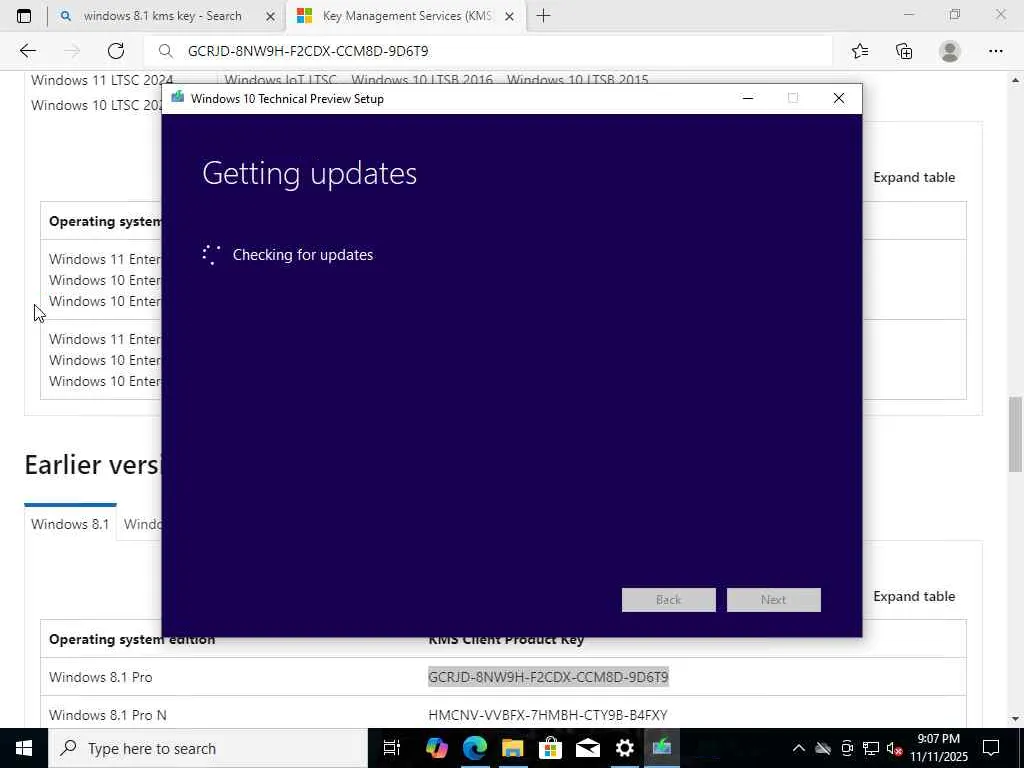Viewport: 1024px width, 768px height.
Task: Open the muted volume tray icon
Action: [x=894, y=748]
